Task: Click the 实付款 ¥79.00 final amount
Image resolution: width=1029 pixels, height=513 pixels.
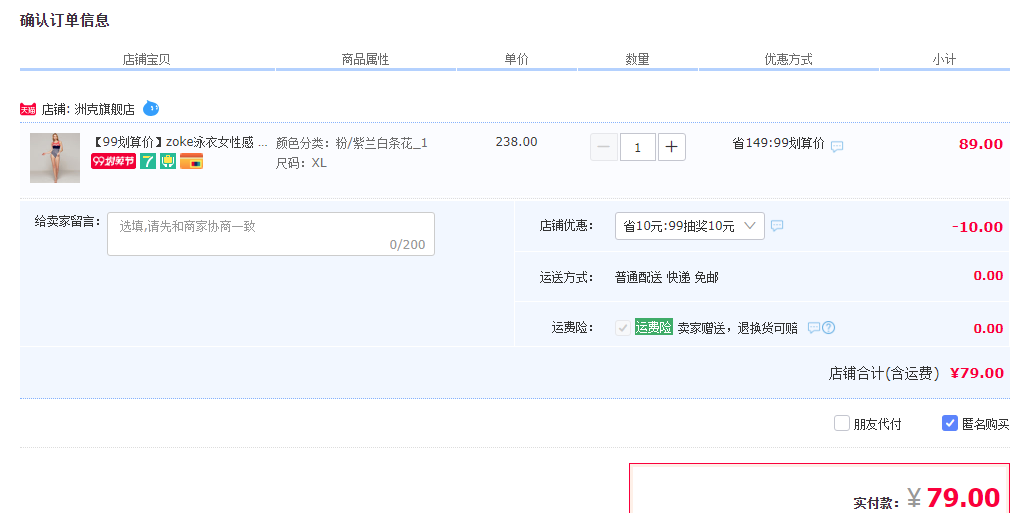Action: point(927,499)
